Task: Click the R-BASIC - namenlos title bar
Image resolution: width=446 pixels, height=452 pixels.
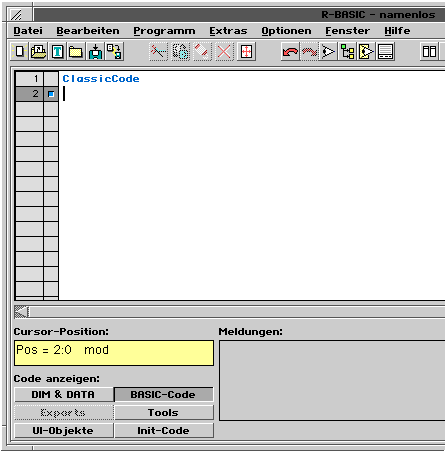Action: click(x=239, y=15)
